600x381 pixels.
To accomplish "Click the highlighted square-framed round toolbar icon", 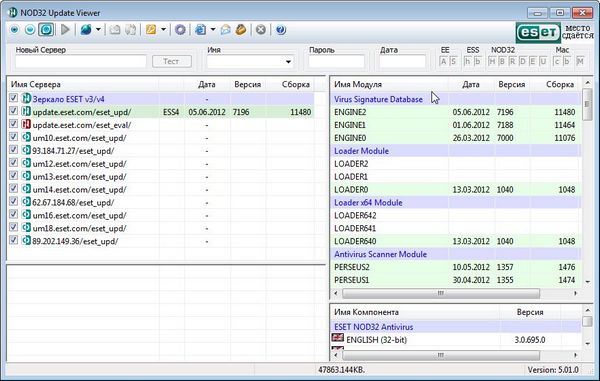I will click(46, 29).
